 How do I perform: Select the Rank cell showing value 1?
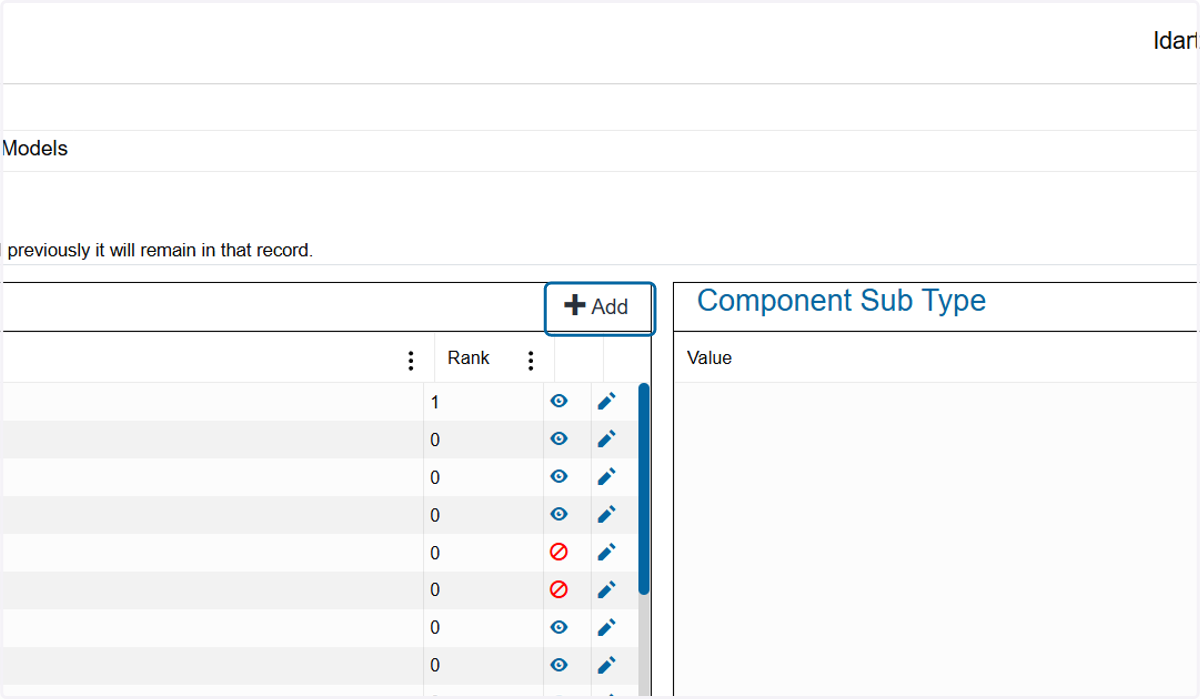(483, 402)
